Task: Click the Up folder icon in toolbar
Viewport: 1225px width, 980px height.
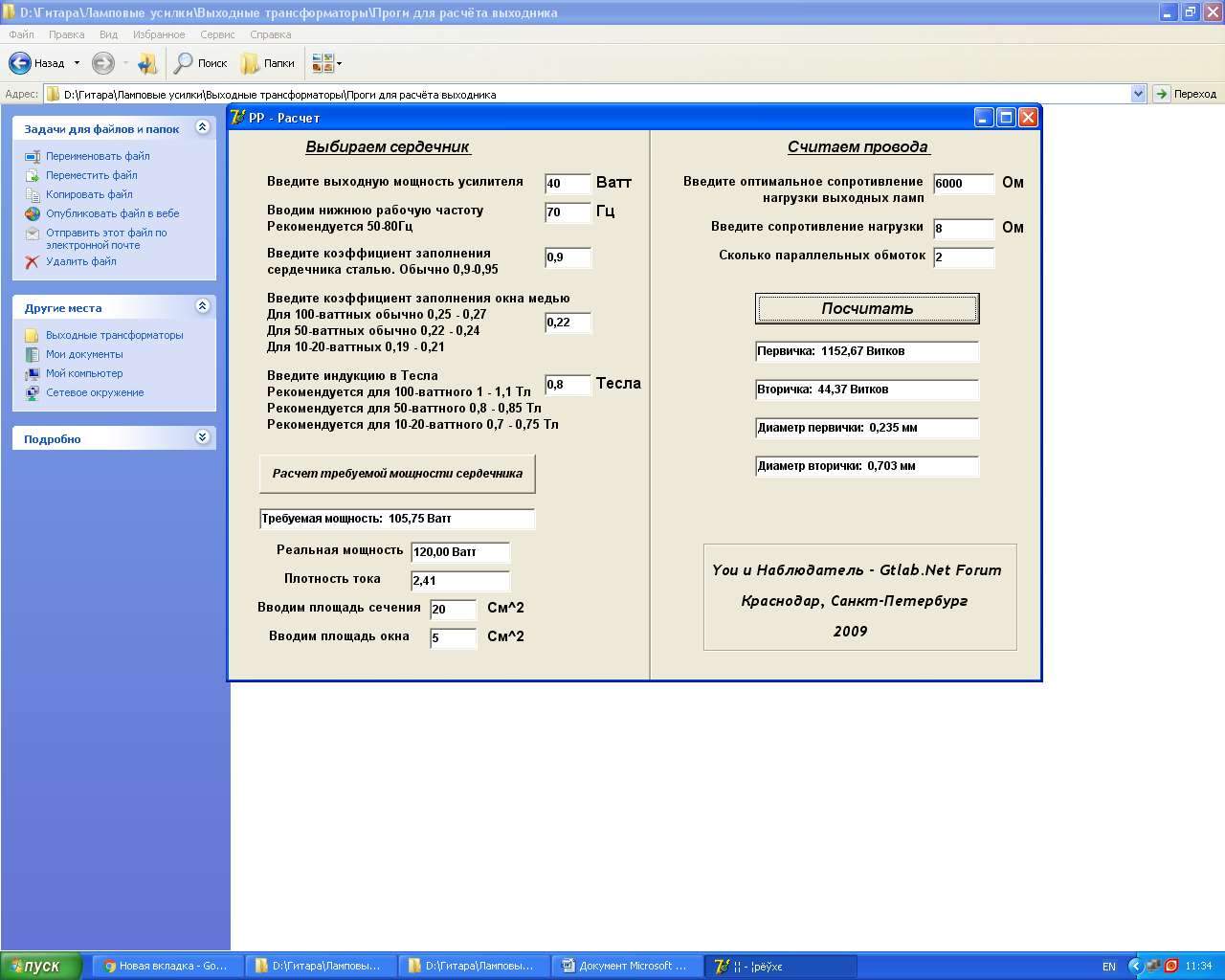Action: (x=146, y=63)
